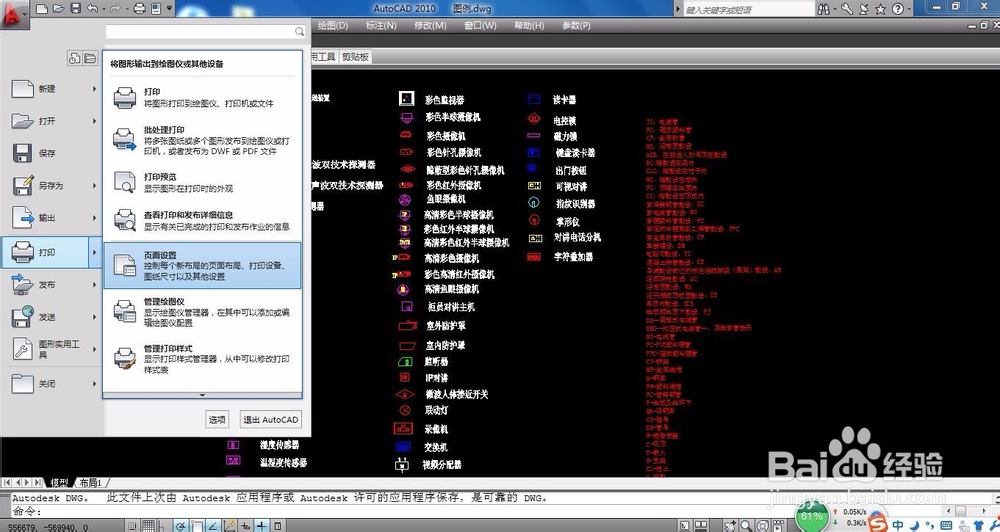1000x532 pixels.
Task: Switch to 布局1 layout tab
Action: click(91, 483)
